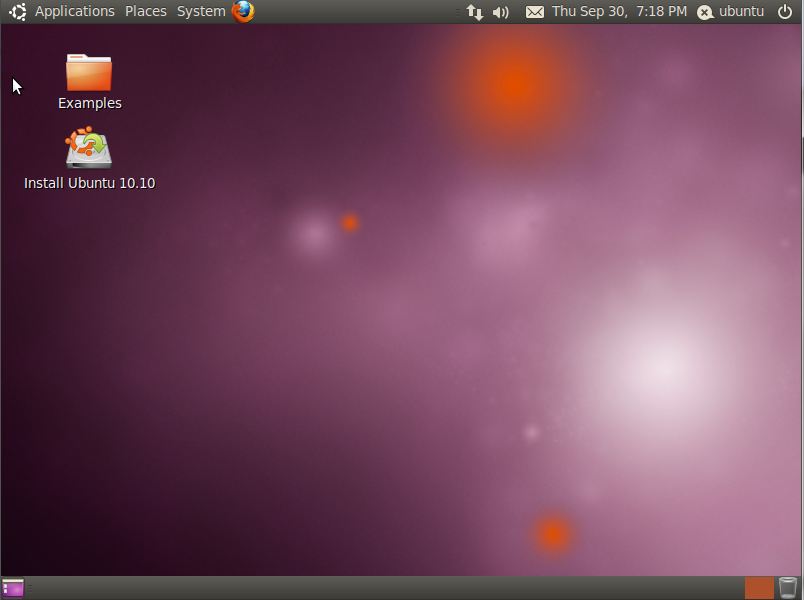Open the Applications menu
804x600 pixels.
pyautogui.click(x=74, y=12)
